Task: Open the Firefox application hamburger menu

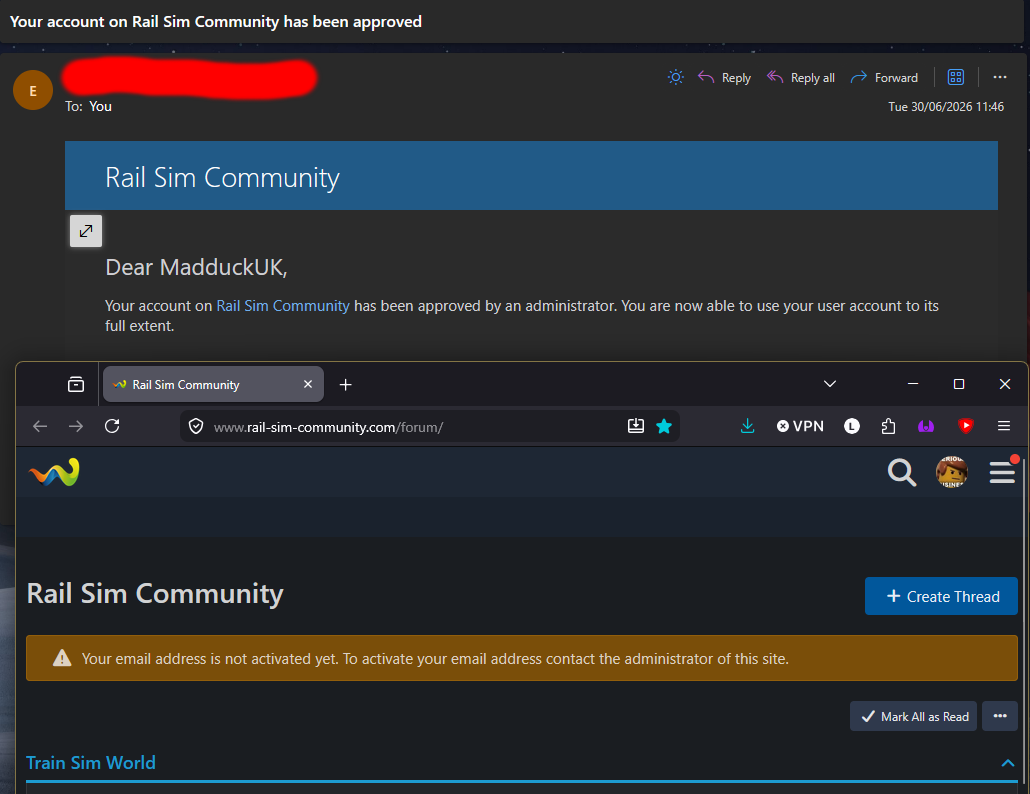Action: click(1004, 426)
